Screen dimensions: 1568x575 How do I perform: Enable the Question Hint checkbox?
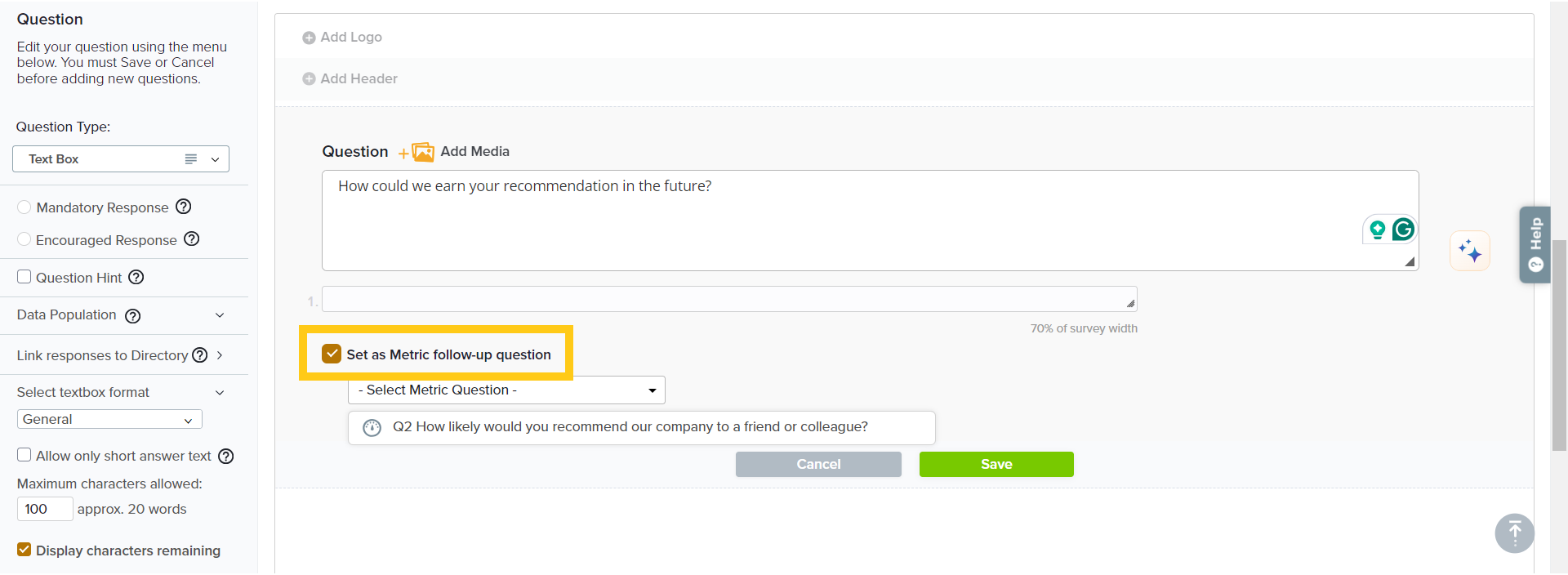pyautogui.click(x=24, y=277)
